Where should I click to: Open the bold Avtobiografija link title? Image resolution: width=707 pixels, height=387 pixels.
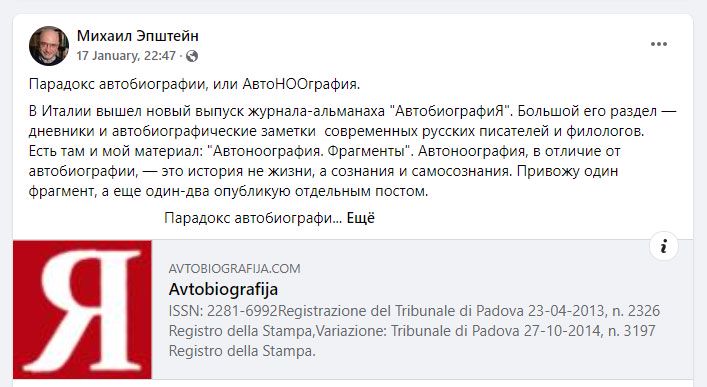tap(223, 289)
